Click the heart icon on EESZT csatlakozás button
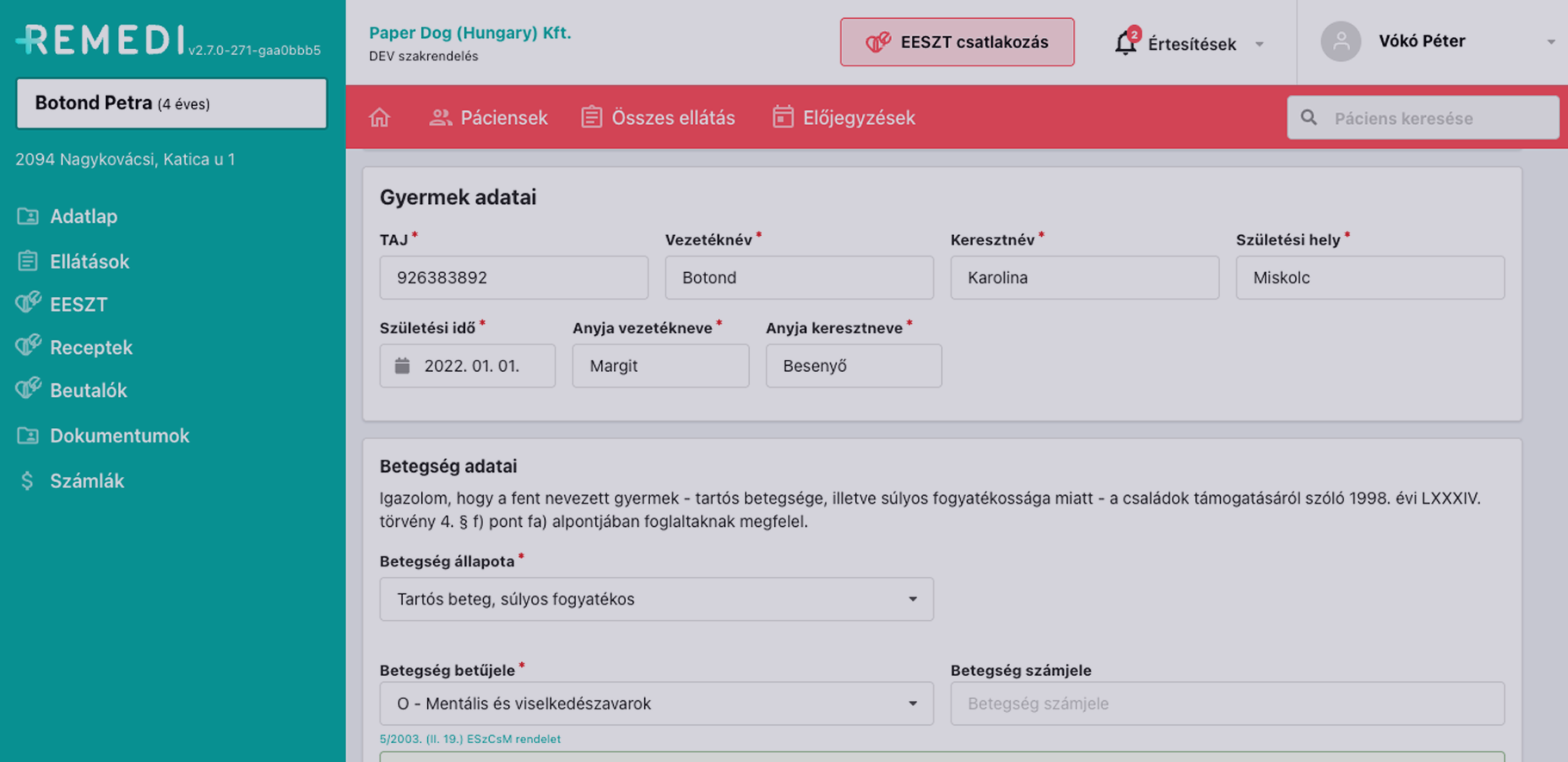The width and height of the screenshot is (1568, 762). (x=878, y=42)
